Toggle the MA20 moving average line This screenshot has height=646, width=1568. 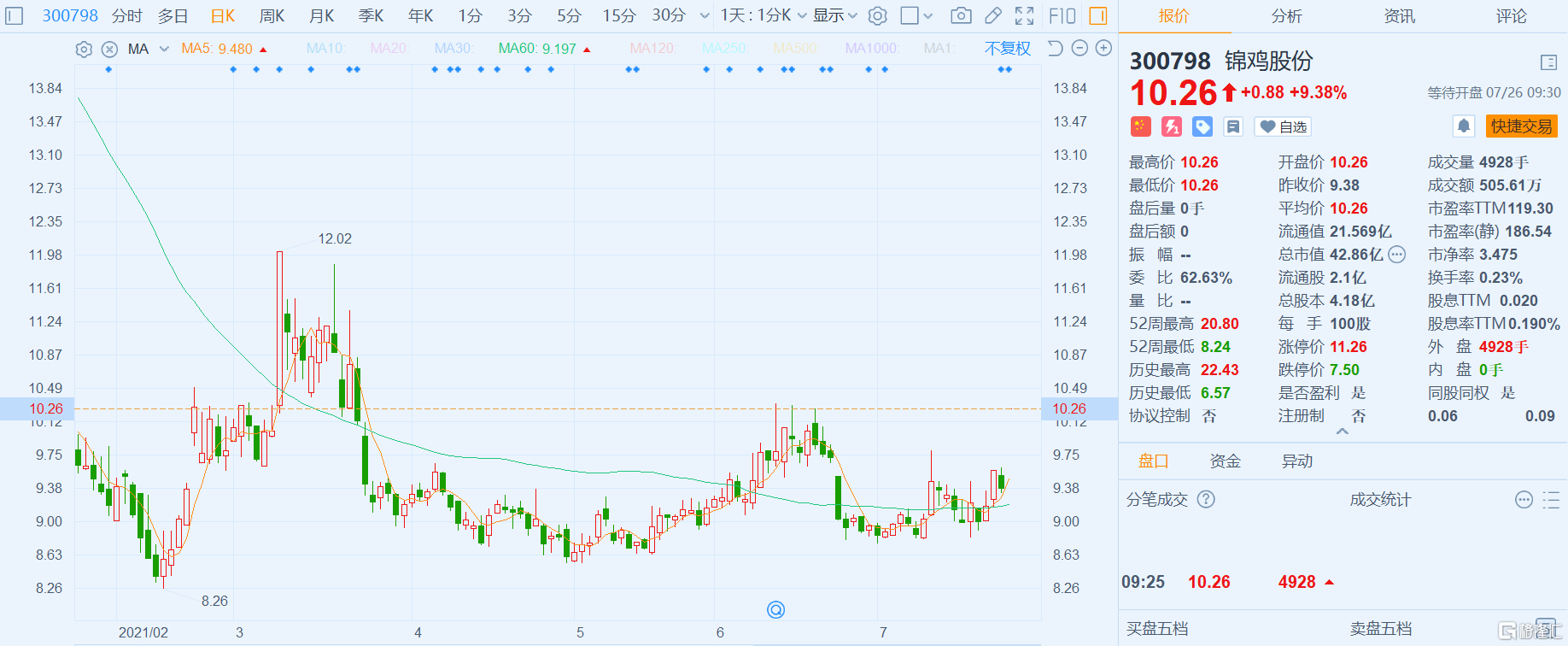pos(389,49)
